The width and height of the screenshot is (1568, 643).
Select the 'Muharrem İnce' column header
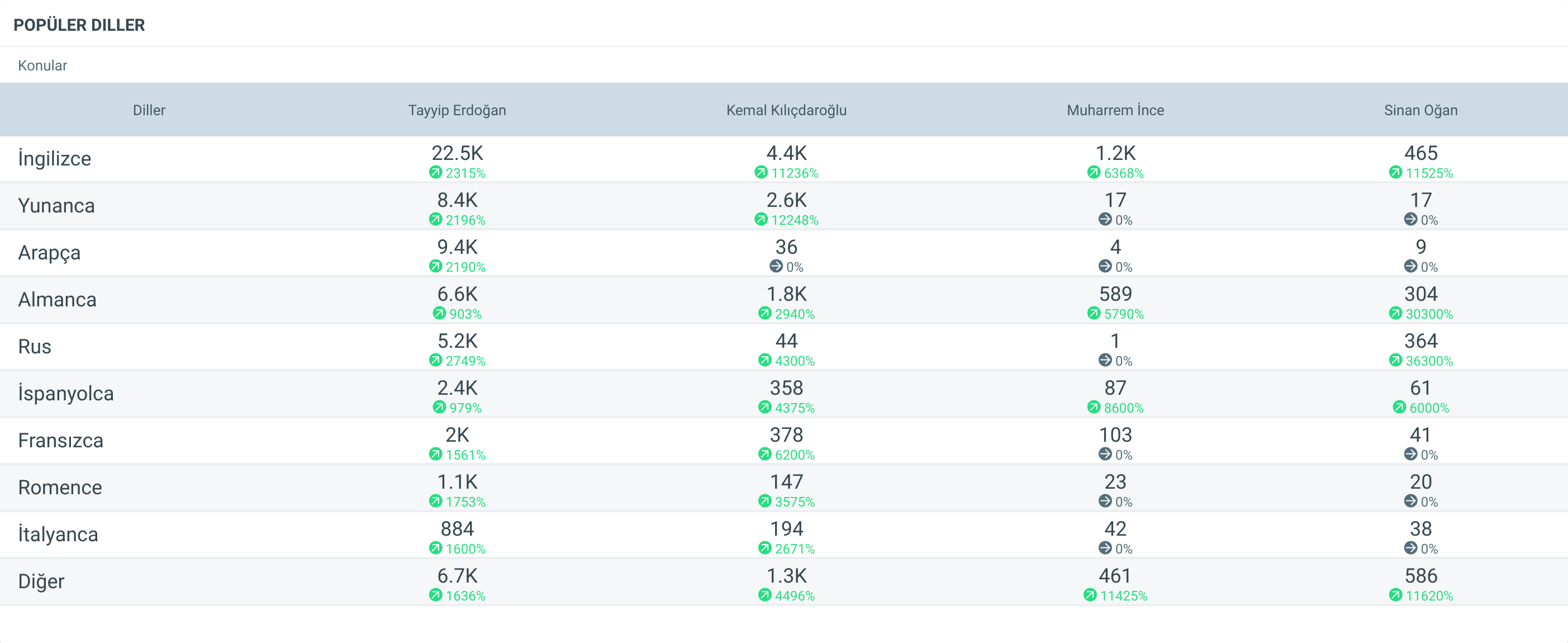pyautogui.click(x=1115, y=110)
